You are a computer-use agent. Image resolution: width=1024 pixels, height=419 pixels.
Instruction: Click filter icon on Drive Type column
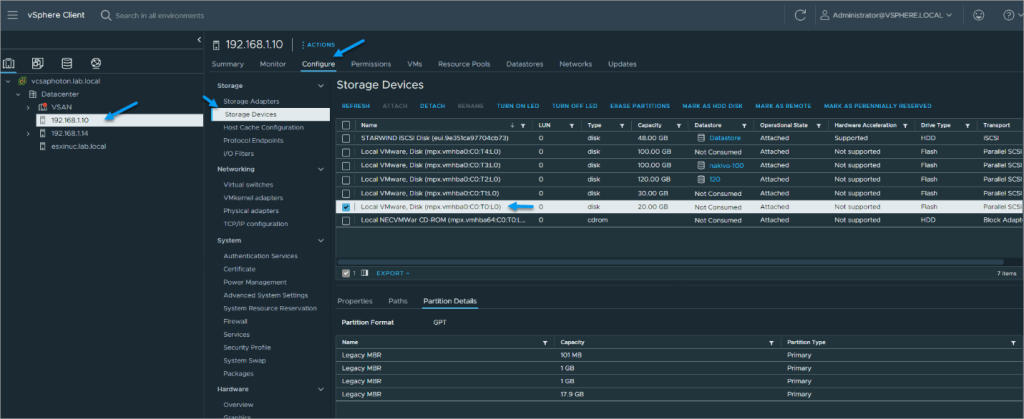click(966, 125)
